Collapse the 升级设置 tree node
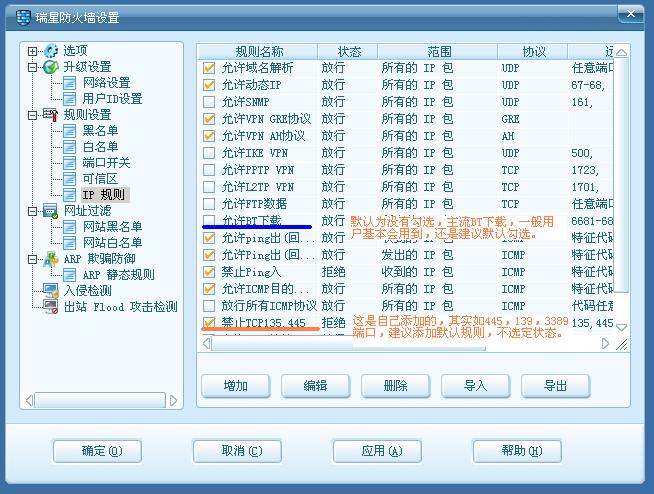The image size is (654, 494). click(x=33, y=67)
